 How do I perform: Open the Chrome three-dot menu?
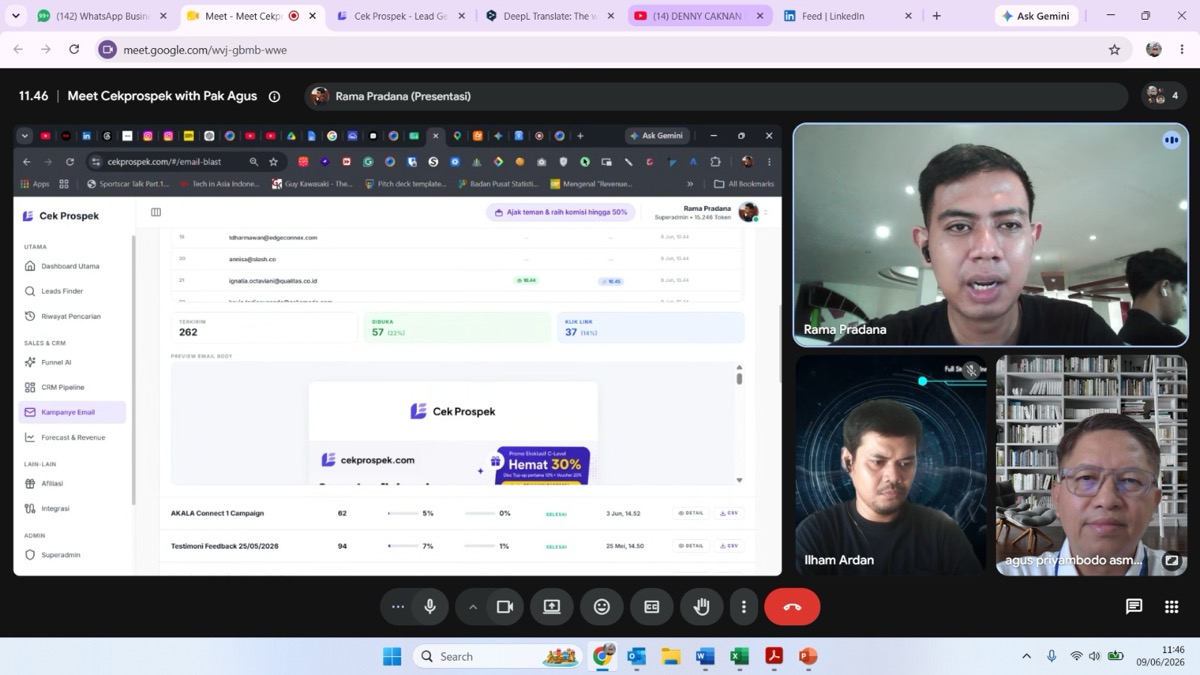click(1181, 50)
